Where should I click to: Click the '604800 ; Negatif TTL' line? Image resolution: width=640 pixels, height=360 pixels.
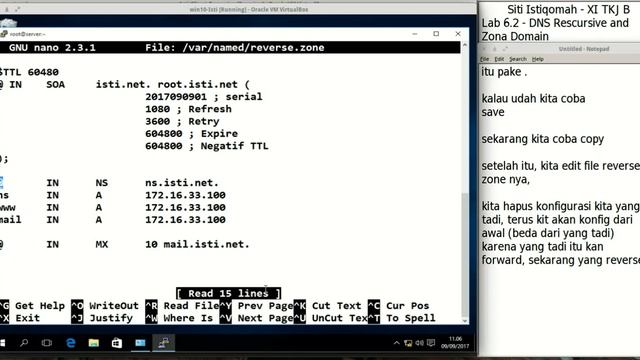(x=207, y=146)
